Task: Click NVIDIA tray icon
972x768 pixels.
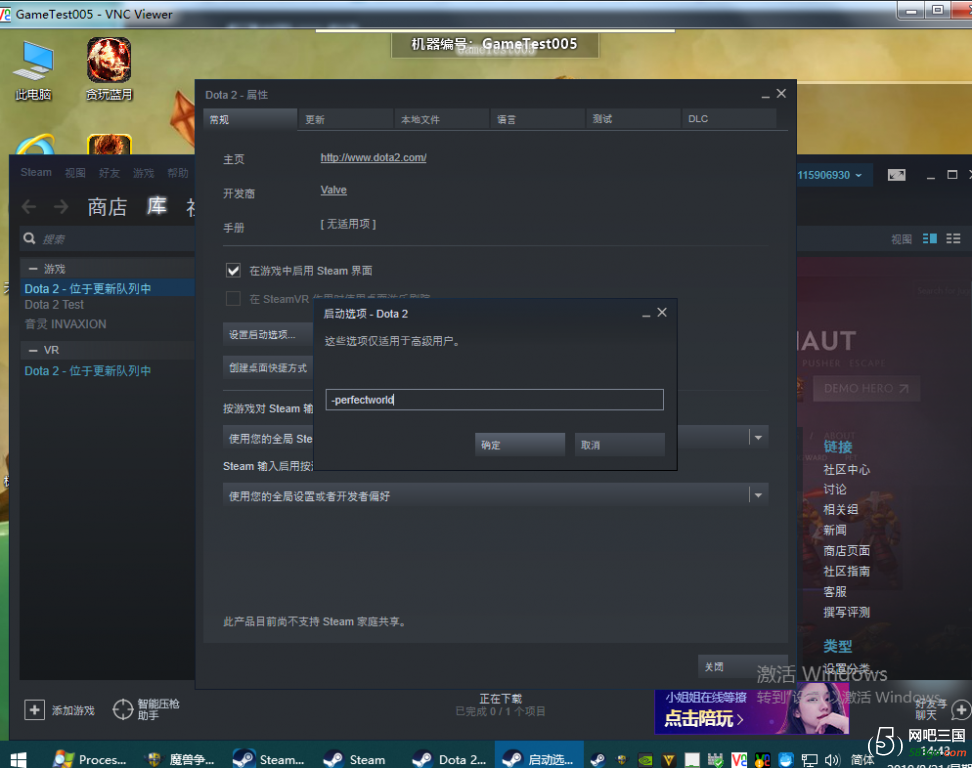Action: (x=645, y=760)
